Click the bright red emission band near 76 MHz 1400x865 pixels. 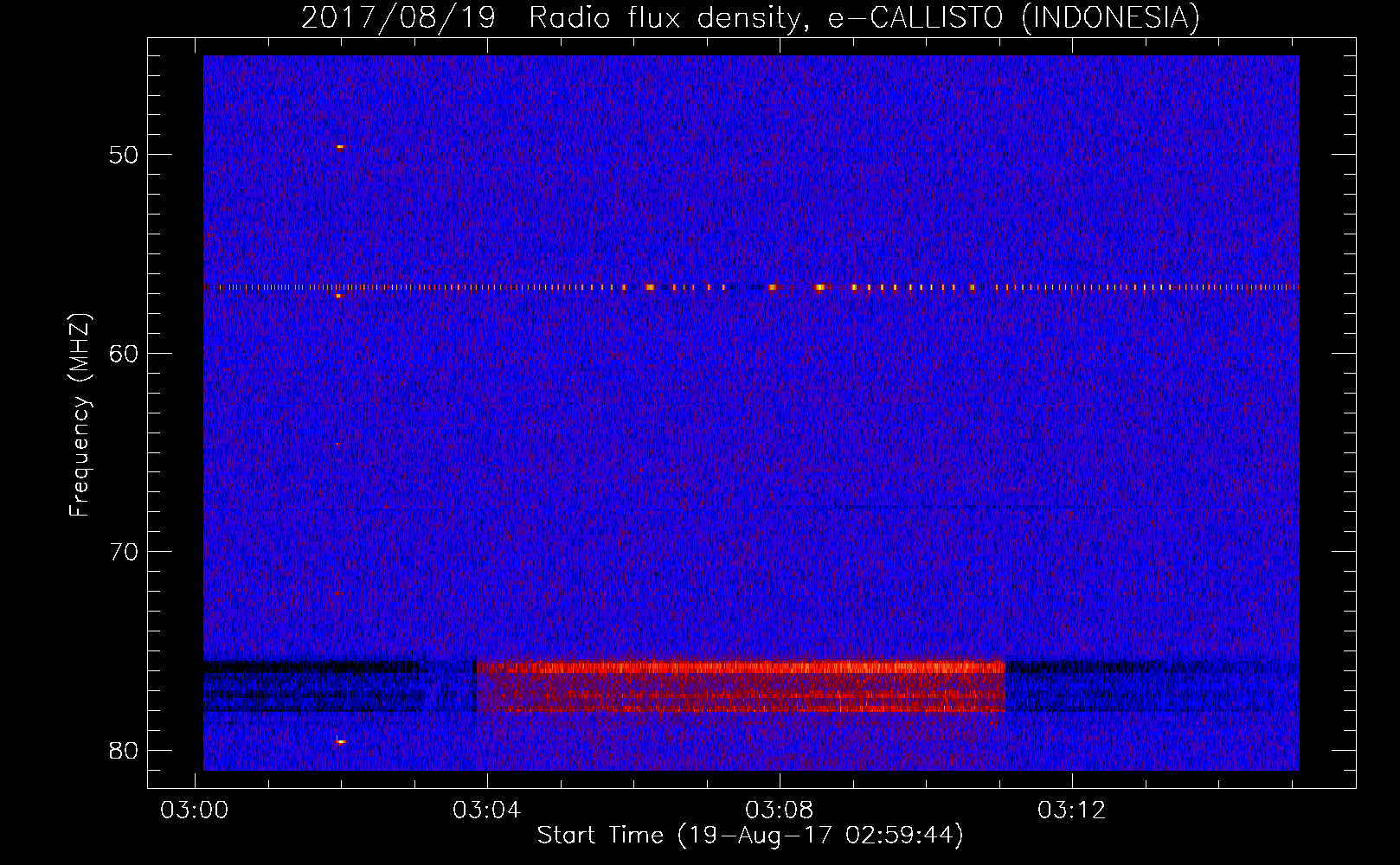(741, 667)
